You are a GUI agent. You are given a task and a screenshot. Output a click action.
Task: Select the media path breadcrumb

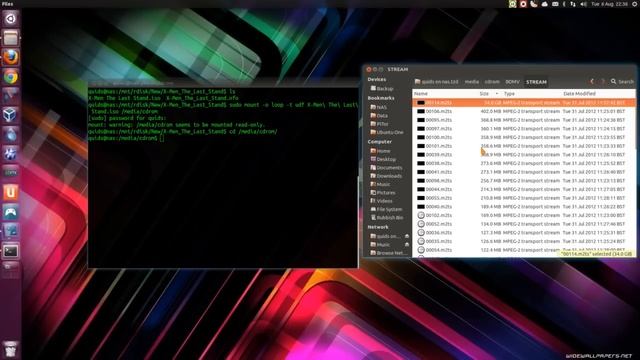point(471,82)
